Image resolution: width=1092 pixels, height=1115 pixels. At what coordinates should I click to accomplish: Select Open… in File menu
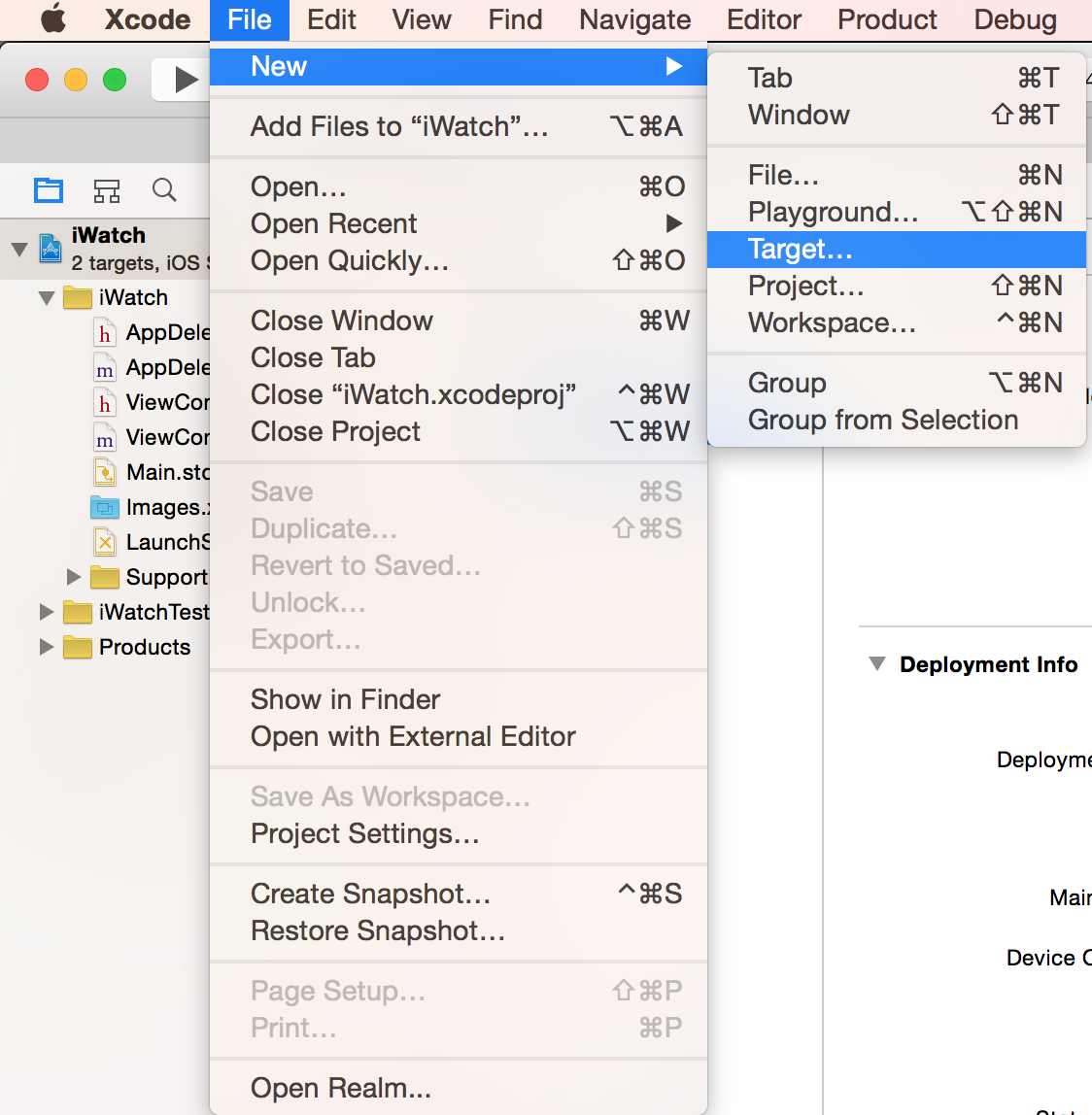coord(459,187)
